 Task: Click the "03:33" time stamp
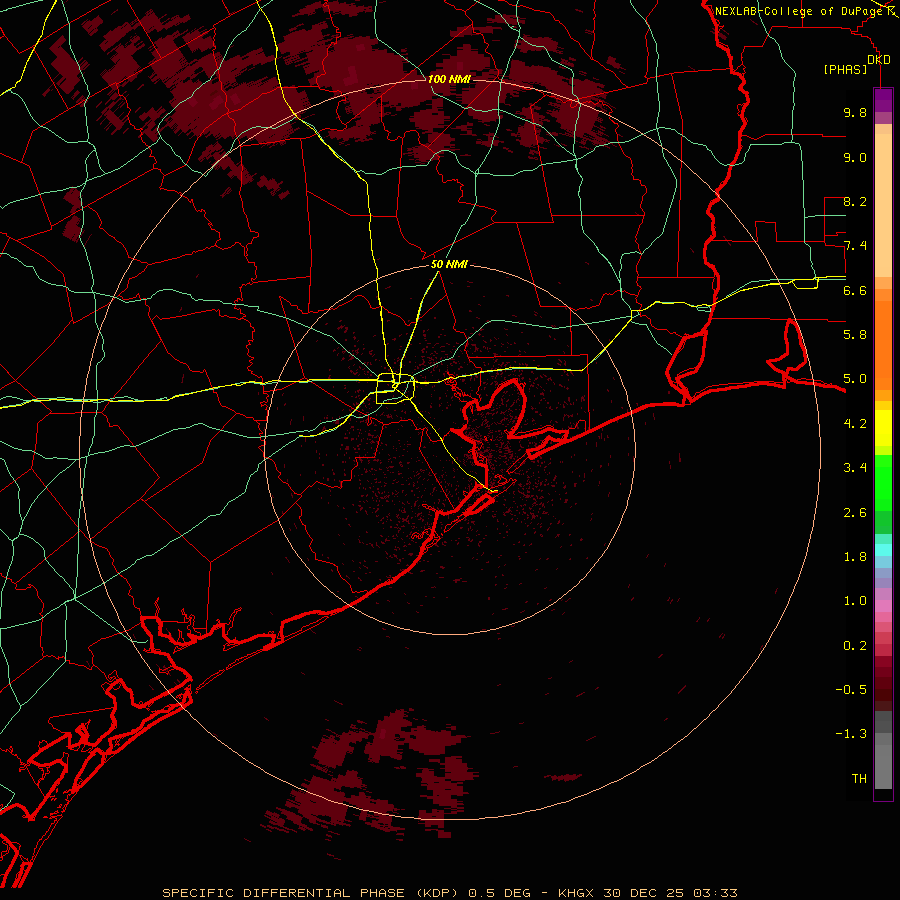coord(715,893)
